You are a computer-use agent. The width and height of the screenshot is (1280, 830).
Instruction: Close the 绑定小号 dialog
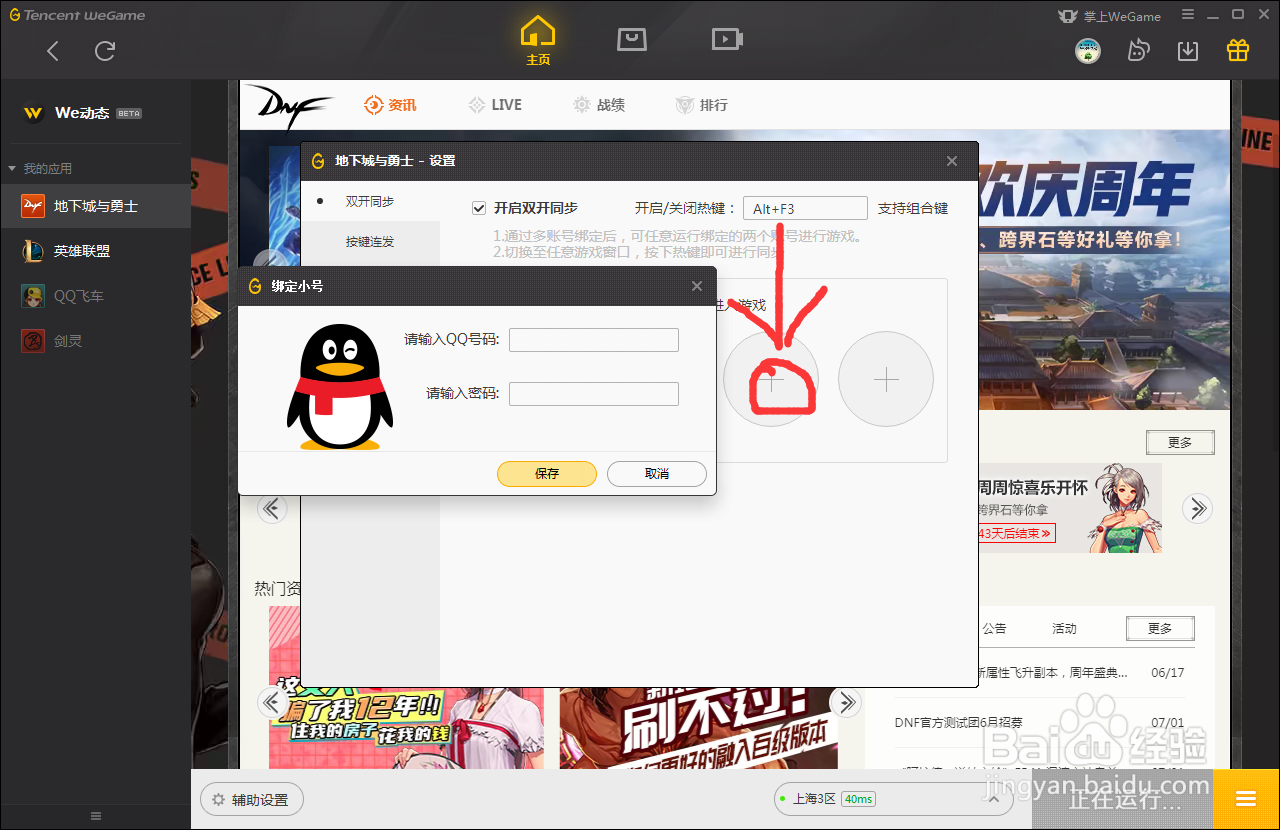point(697,286)
